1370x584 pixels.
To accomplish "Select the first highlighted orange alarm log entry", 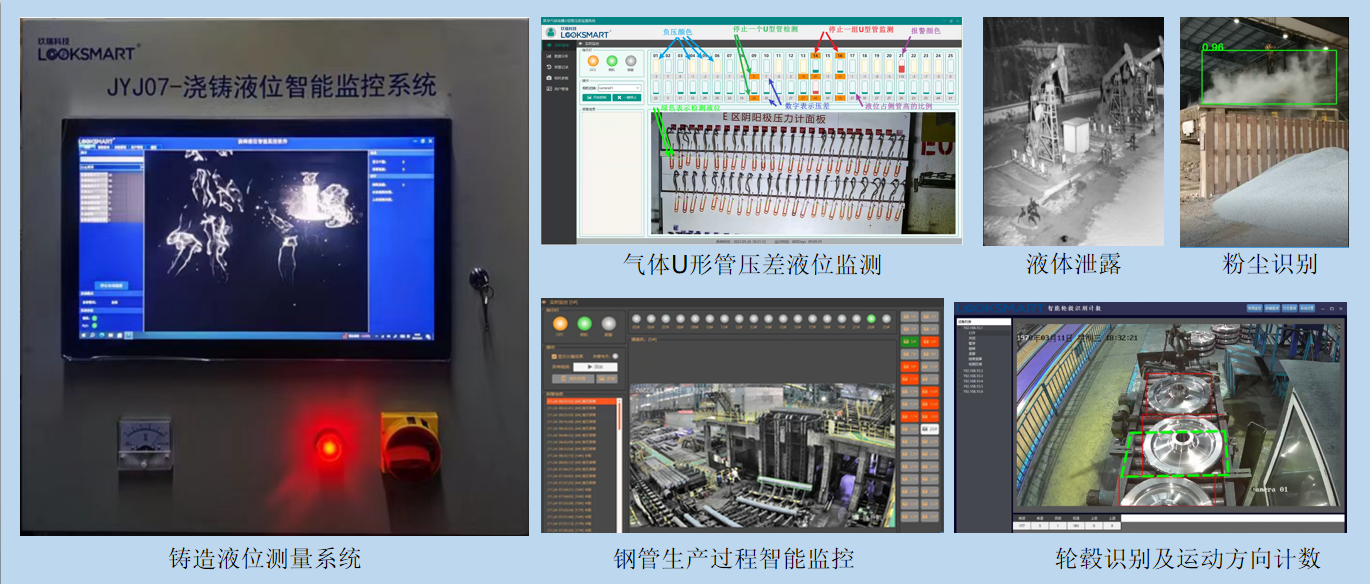I will point(580,401).
